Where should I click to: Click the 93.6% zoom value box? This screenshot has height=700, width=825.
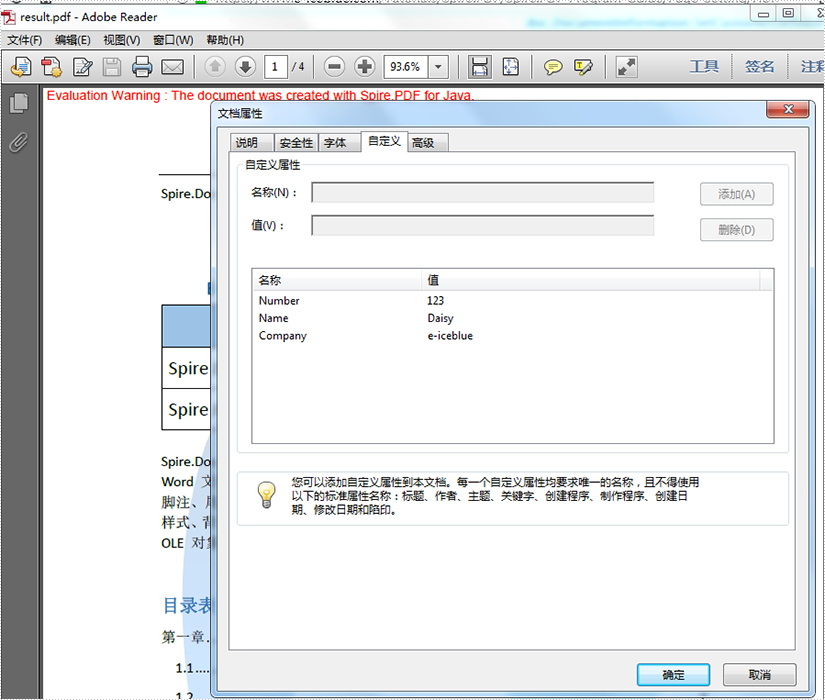tap(406, 67)
